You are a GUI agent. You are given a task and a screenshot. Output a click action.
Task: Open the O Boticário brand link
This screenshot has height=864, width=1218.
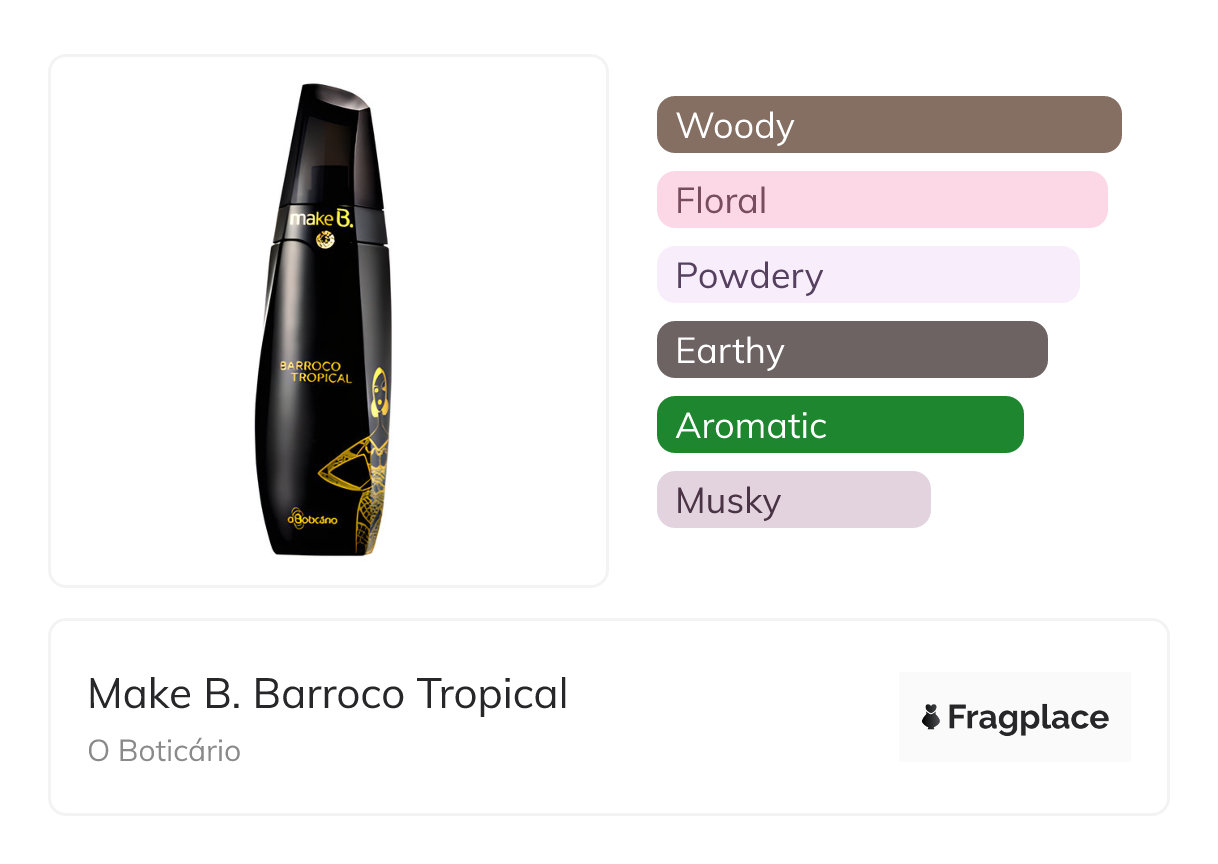[164, 751]
